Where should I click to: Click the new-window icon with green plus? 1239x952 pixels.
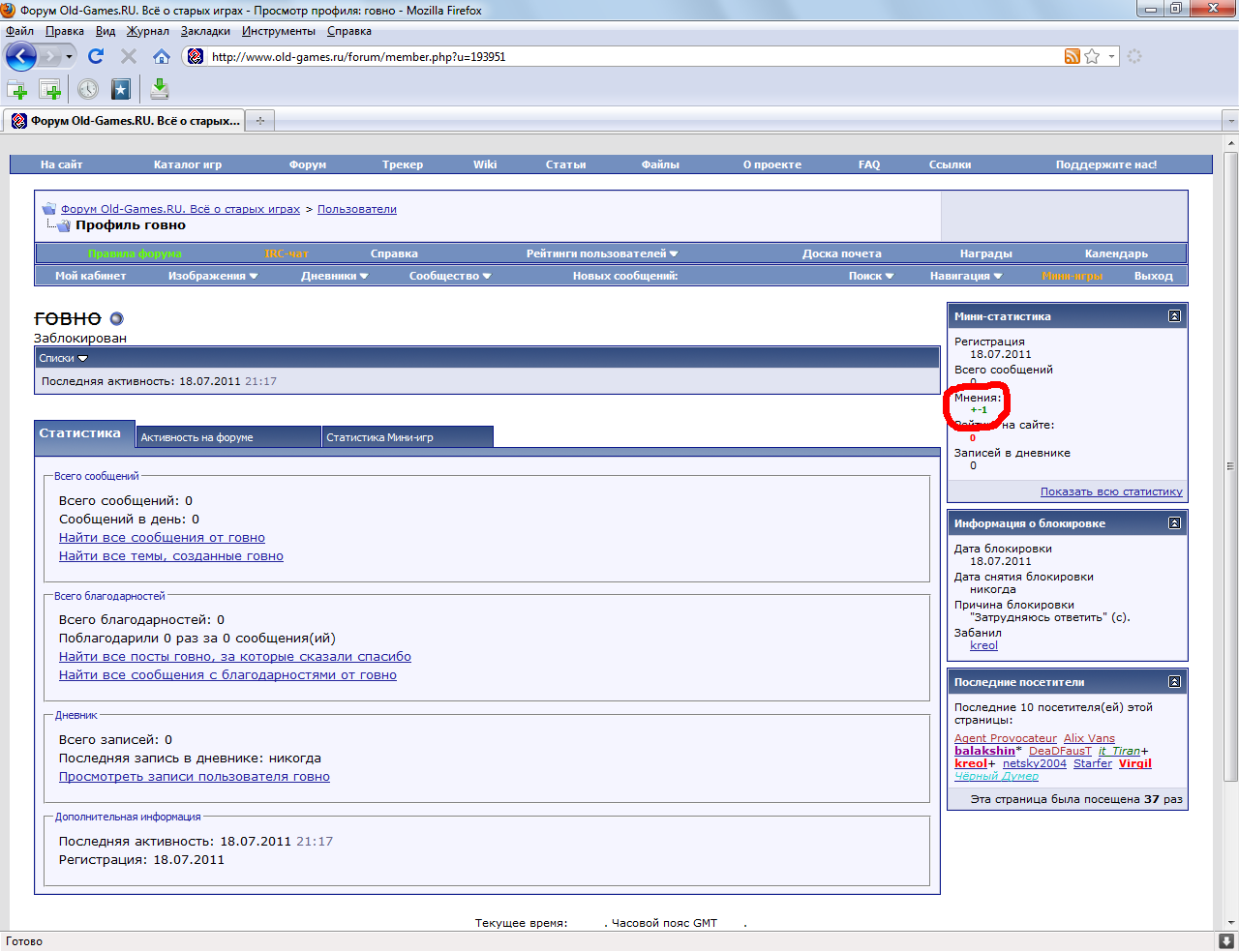coord(49,90)
